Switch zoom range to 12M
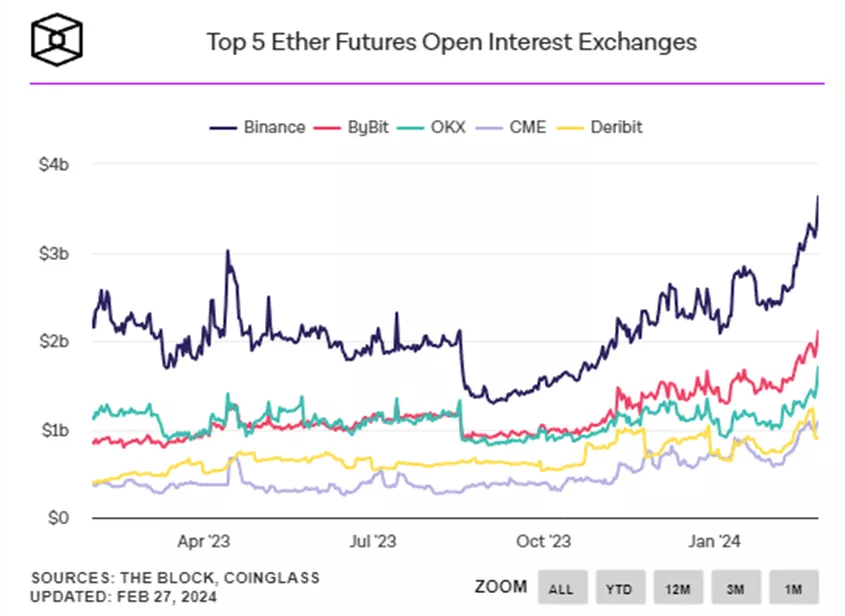 coord(678,585)
